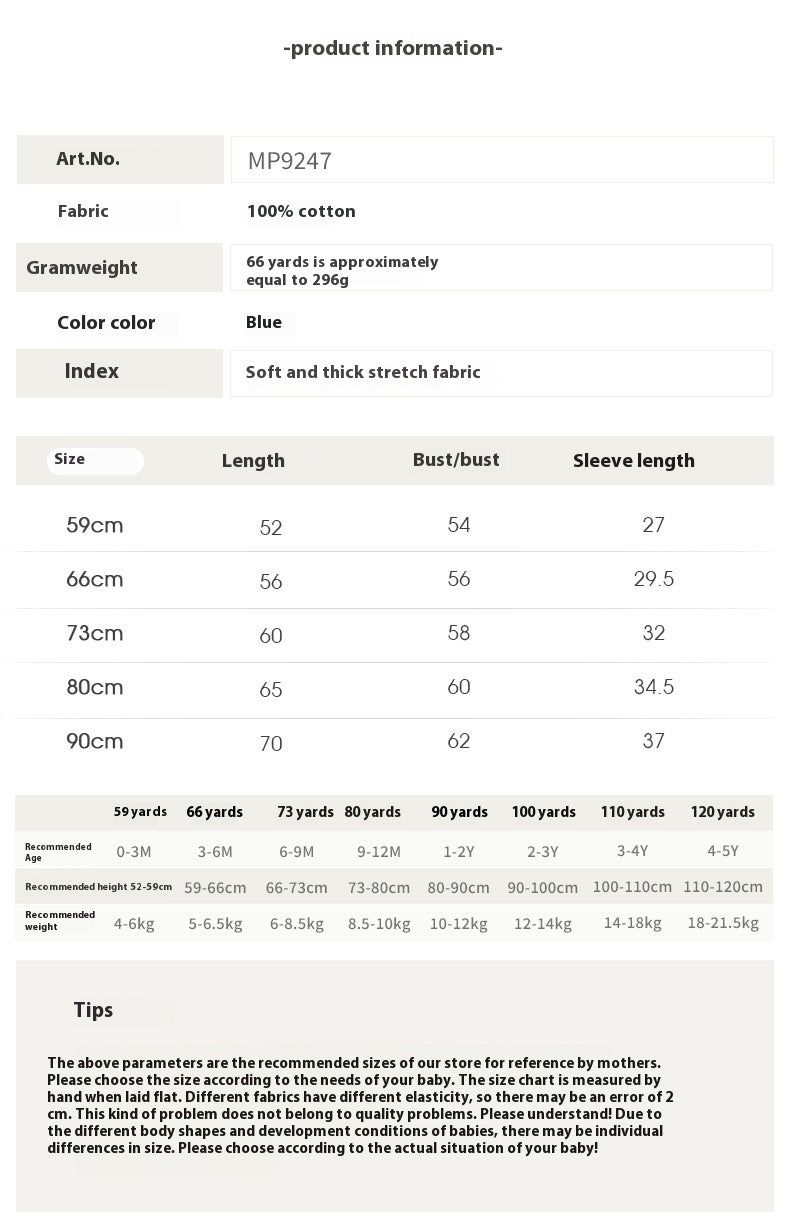Click the Gramweight label cell
This screenshot has width=790, height=1223.
pyautogui.click(x=119, y=268)
